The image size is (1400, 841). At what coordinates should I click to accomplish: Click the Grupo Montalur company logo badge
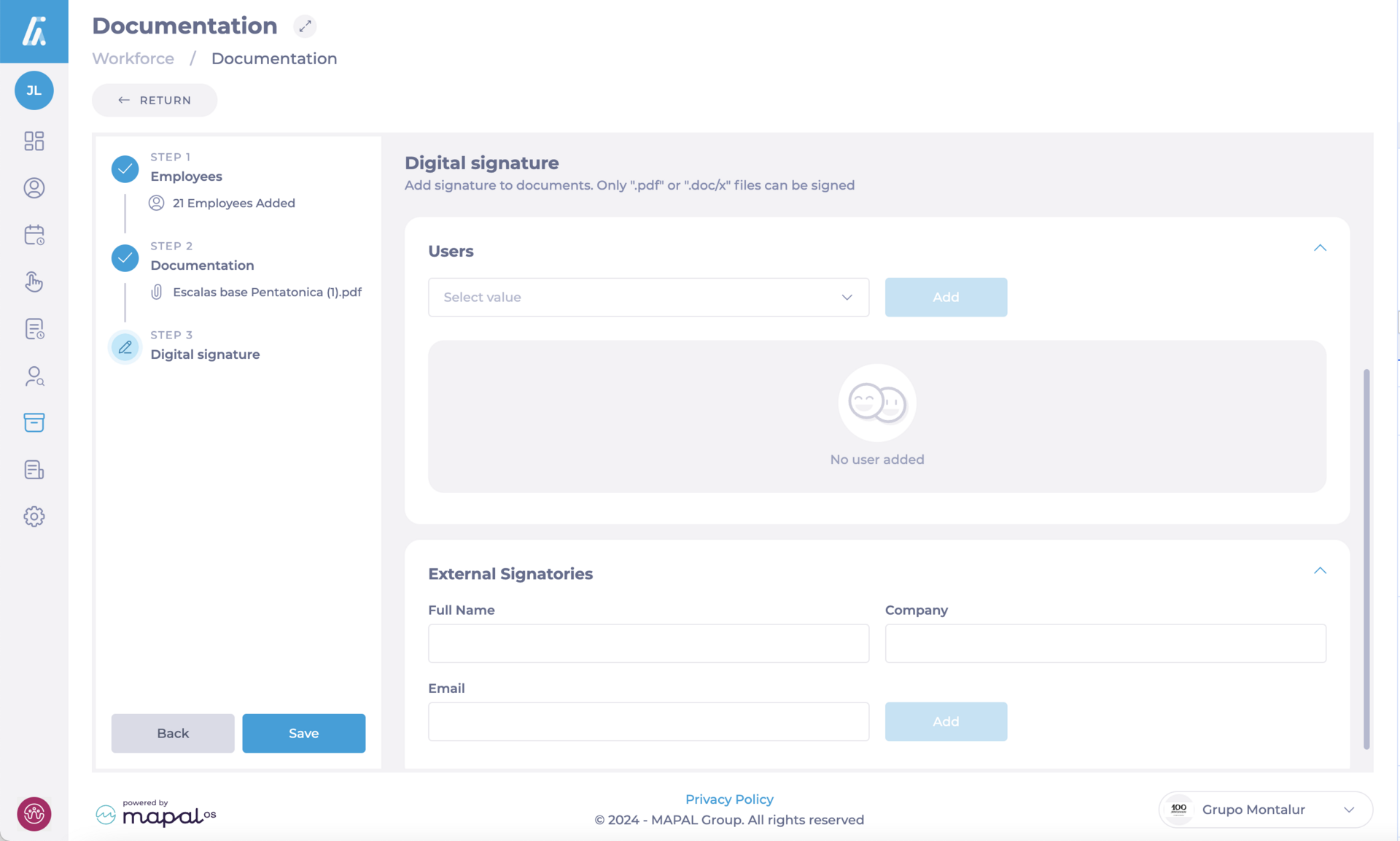point(1178,810)
